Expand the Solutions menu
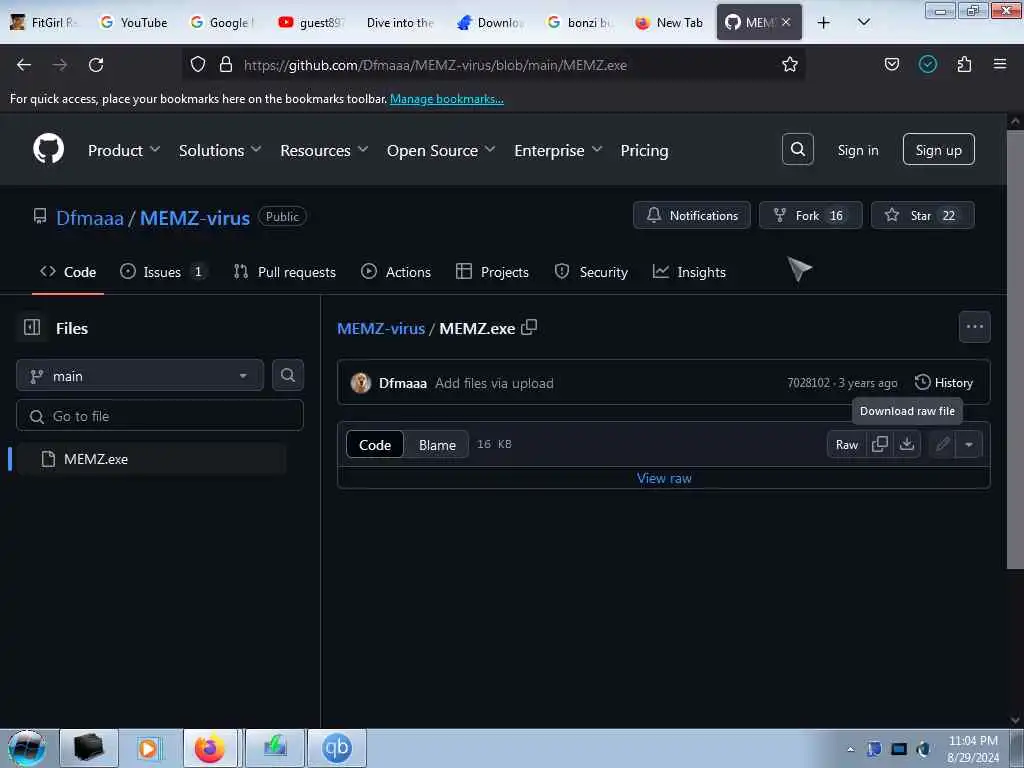Image resolution: width=1024 pixels, height=768 pixels. click(220, 150)
